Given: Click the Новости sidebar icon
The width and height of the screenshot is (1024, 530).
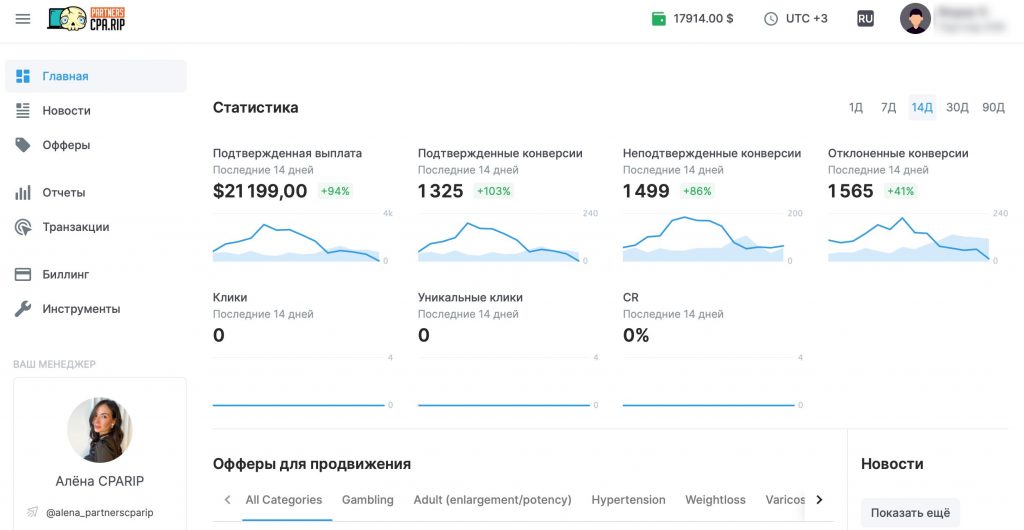Looking at the screenshot, I should point(23,110).
